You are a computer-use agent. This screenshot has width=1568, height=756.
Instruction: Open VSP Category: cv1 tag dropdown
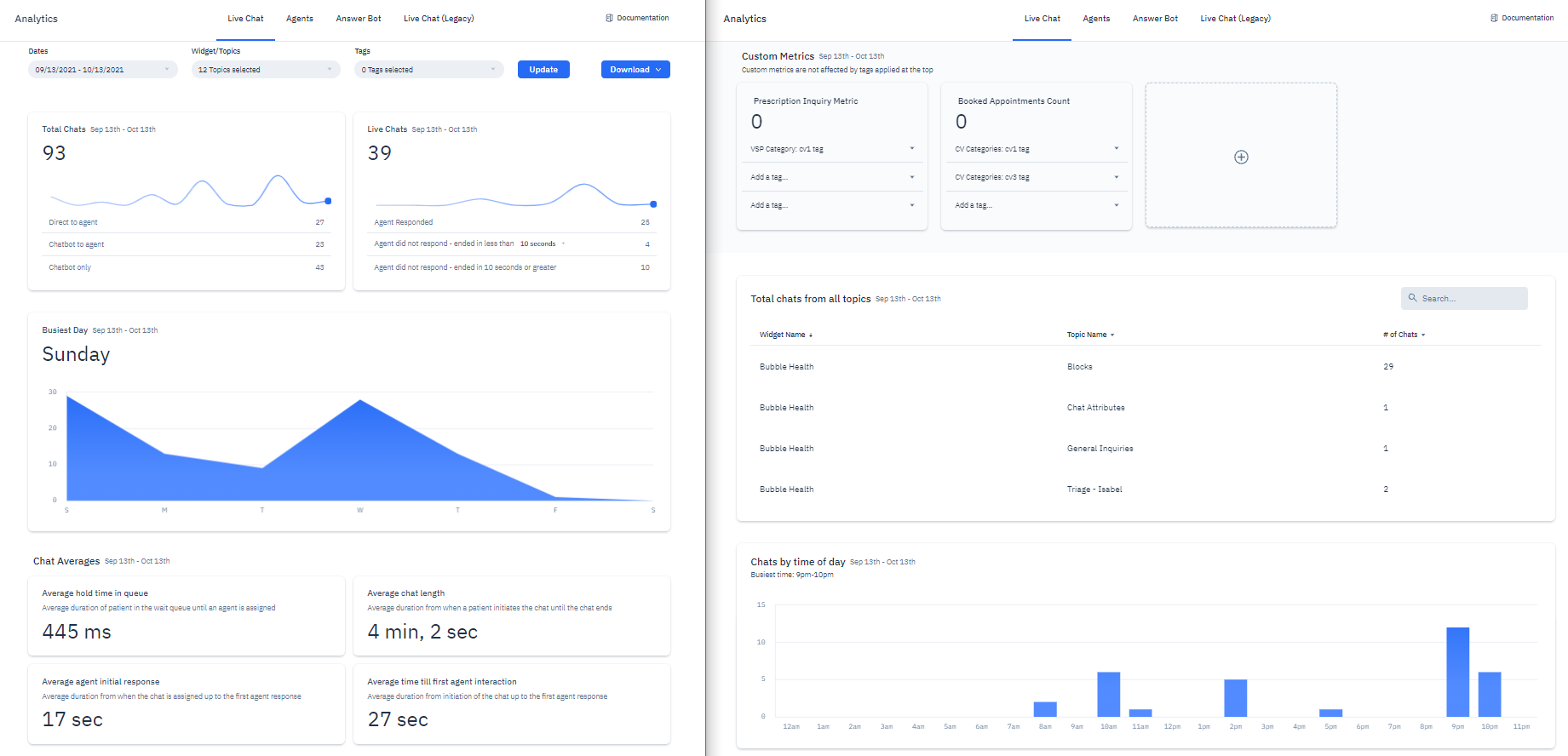[832, 149]
